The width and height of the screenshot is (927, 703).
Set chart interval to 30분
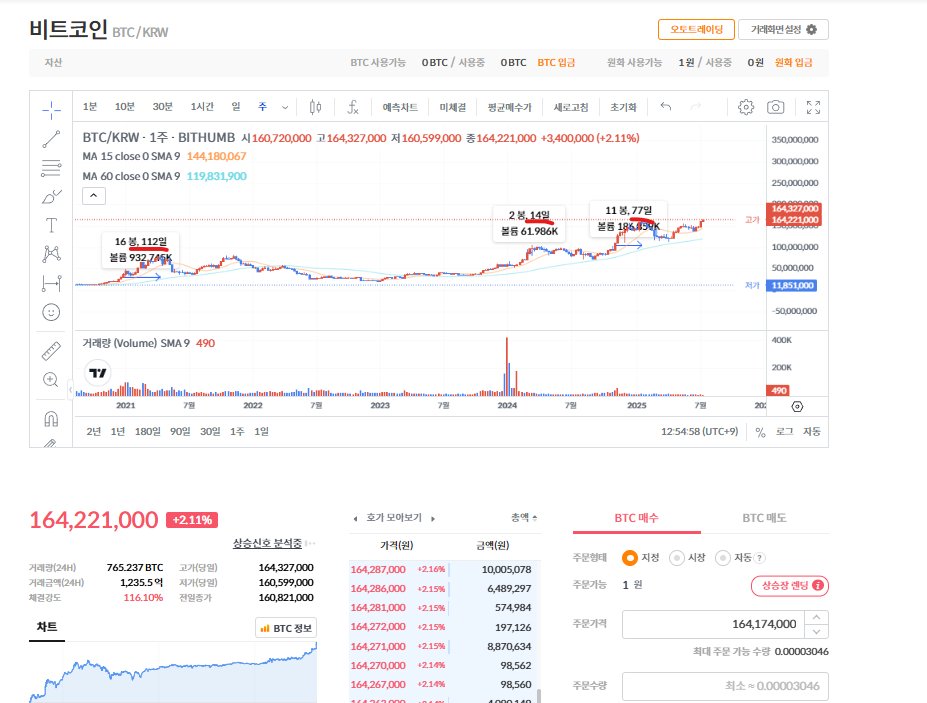[163, 106]
